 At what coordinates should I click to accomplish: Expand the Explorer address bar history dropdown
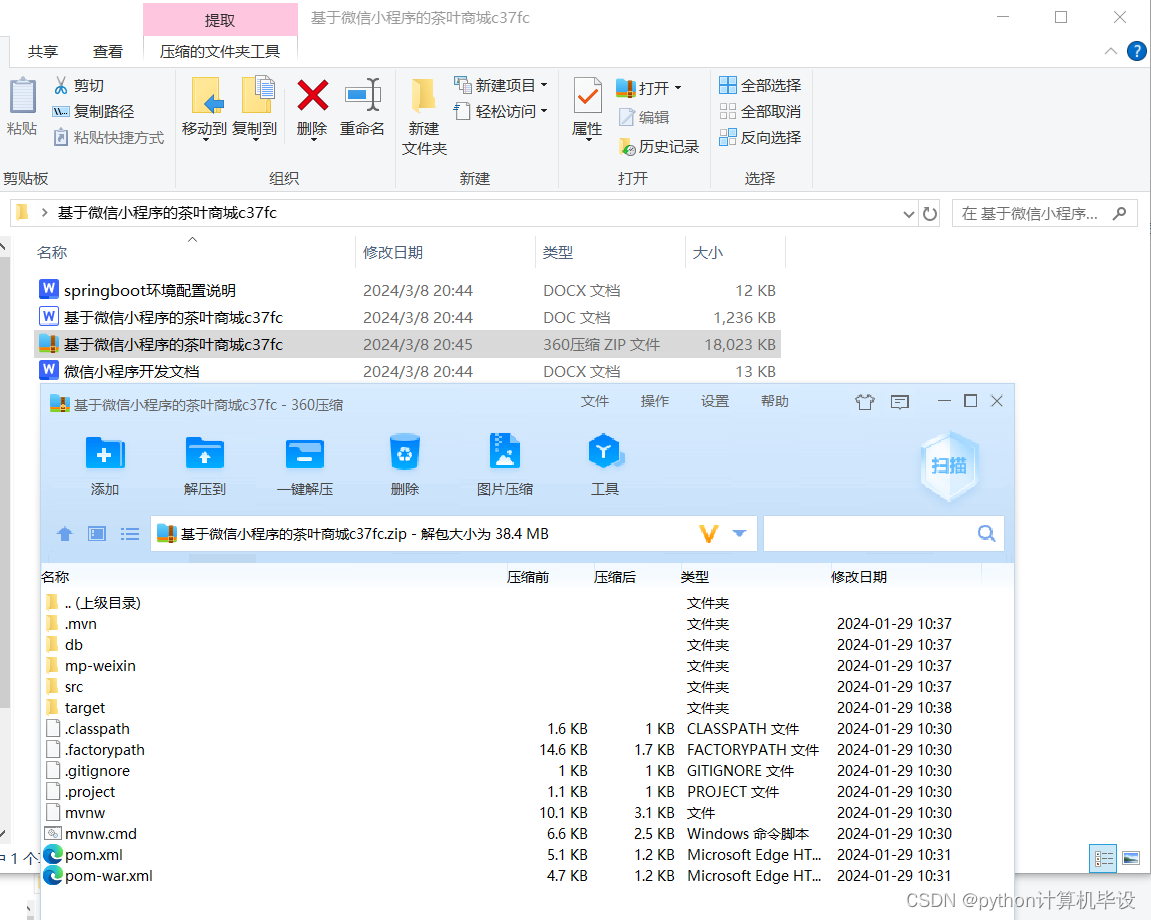908,214
